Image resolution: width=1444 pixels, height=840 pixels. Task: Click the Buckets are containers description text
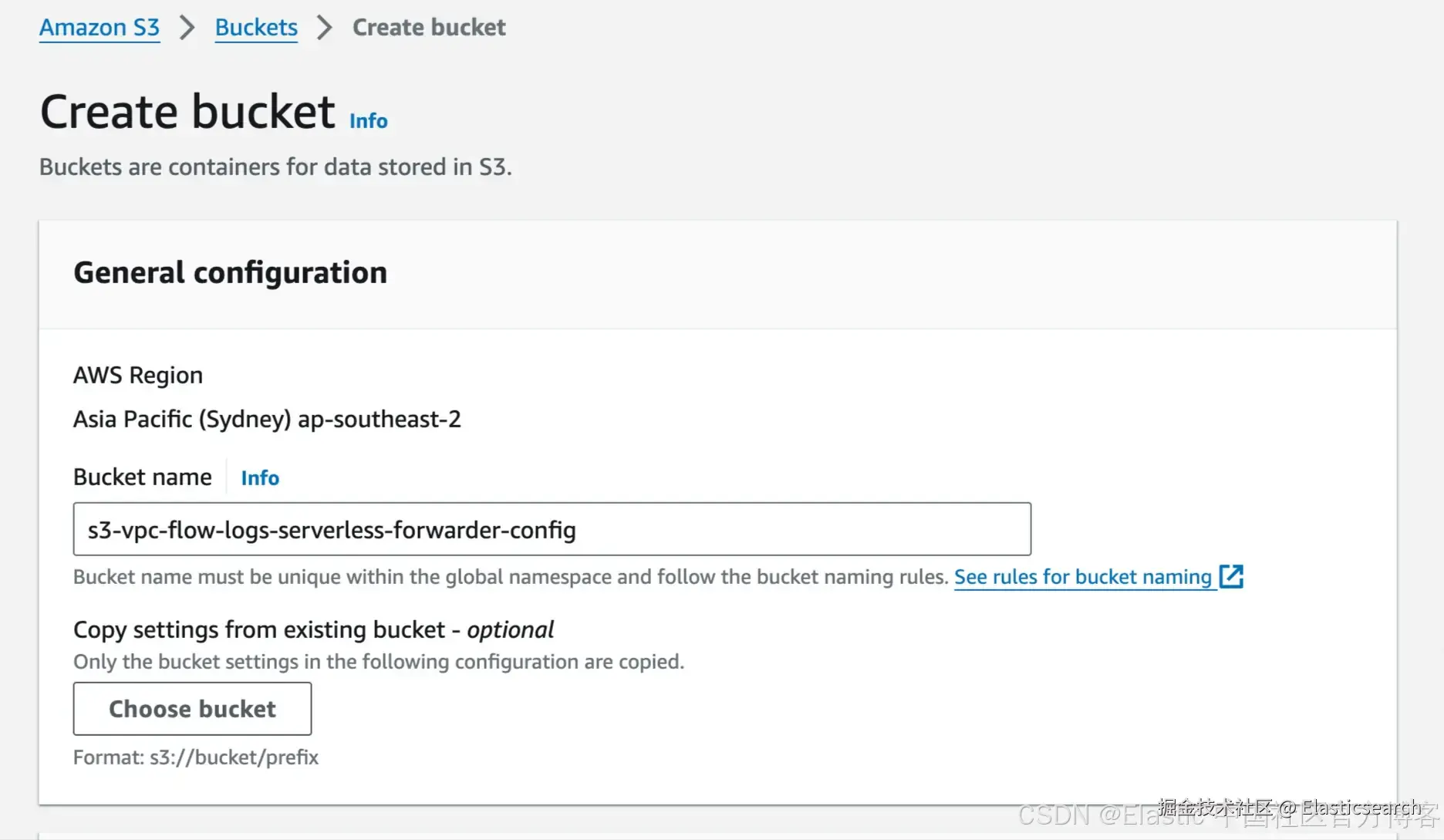click(x=275, y=167)
